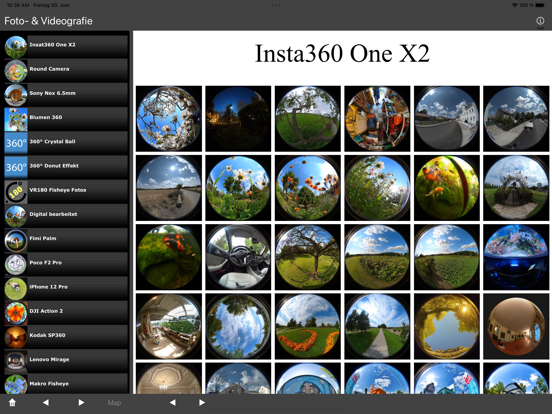Select Poco F2 Pro in sidebar
The image size is (552, 414).
click(x=66, y=264)
